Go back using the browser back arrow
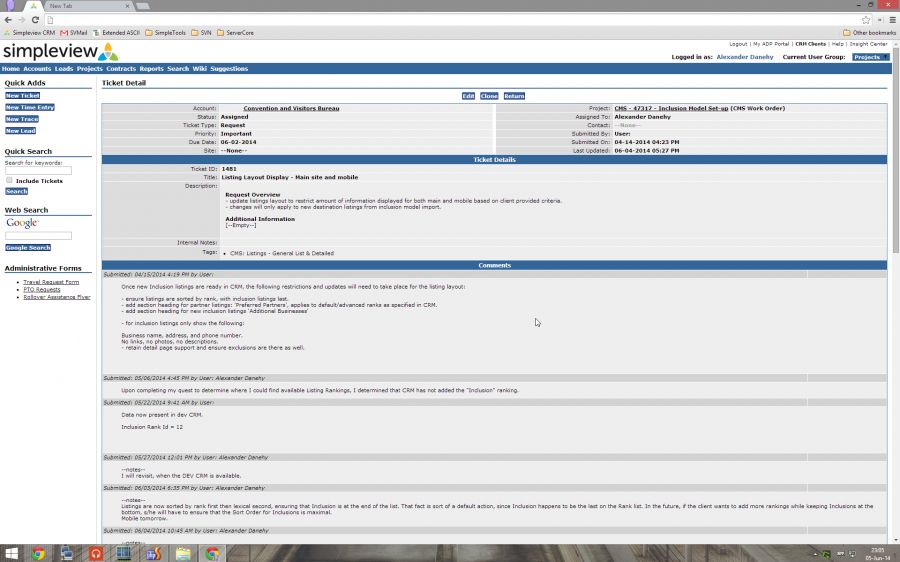 [8, 20]
